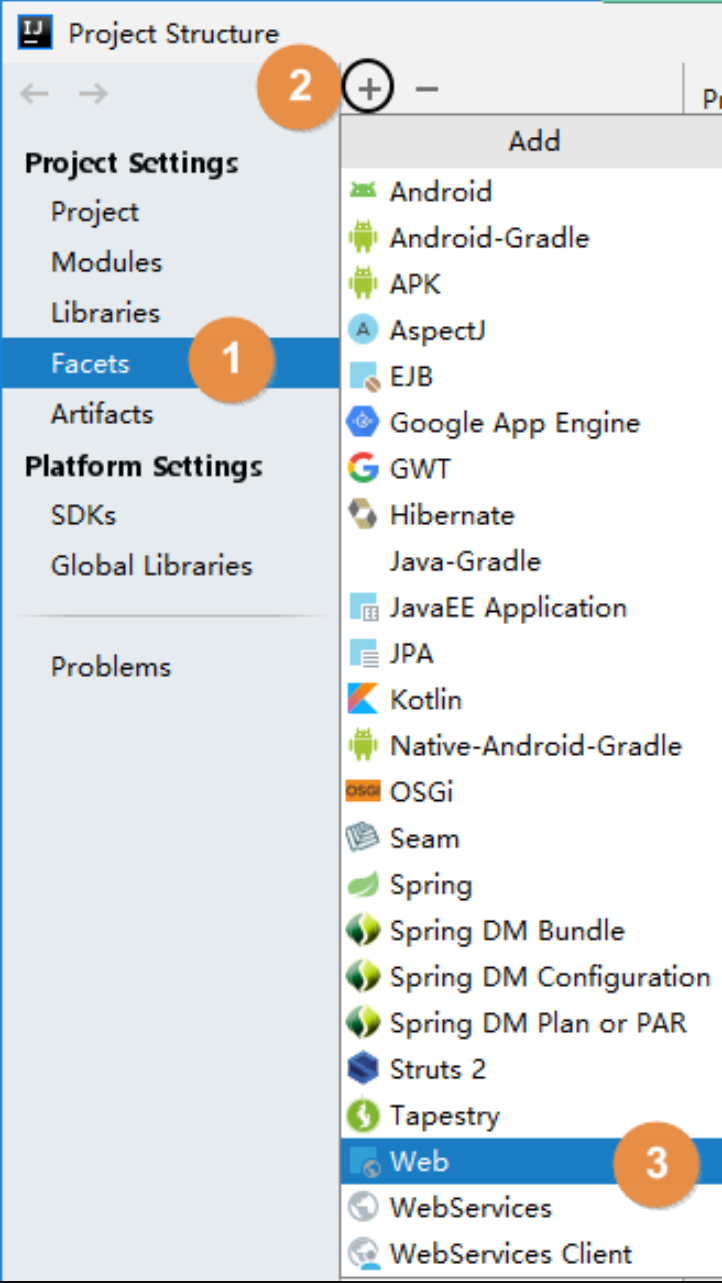Click the JavaEE Application icon
Image resolution: width=722 pixels, height=1283 pixels.
363,608
